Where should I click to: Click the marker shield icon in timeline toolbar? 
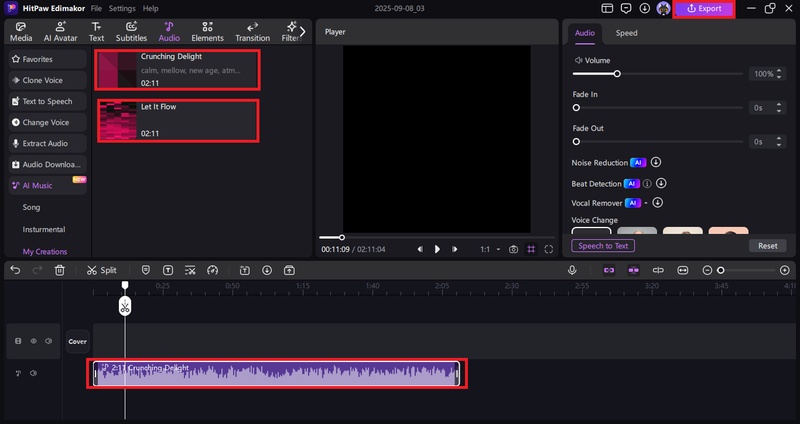145,270
